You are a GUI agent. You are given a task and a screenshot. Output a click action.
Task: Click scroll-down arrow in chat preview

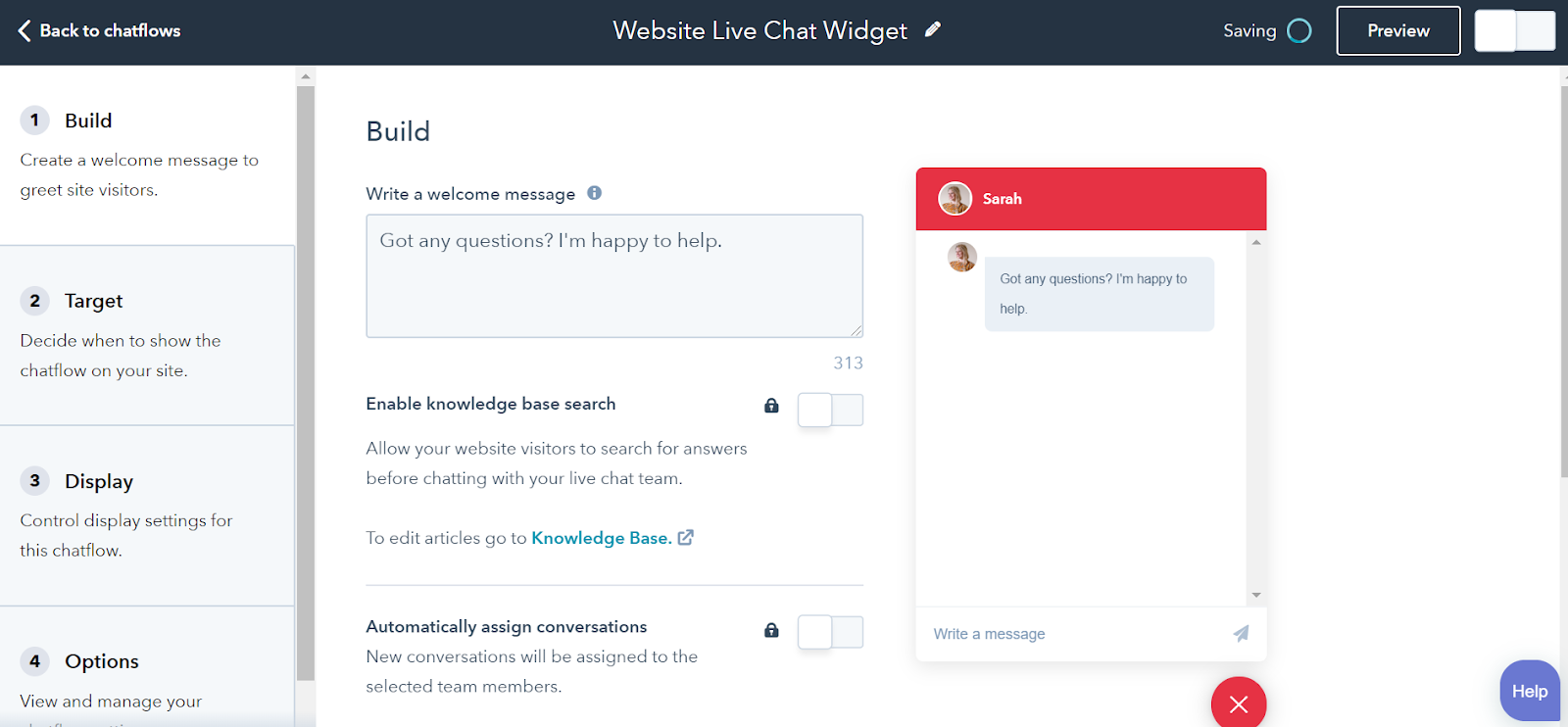tap(1256, 596)
